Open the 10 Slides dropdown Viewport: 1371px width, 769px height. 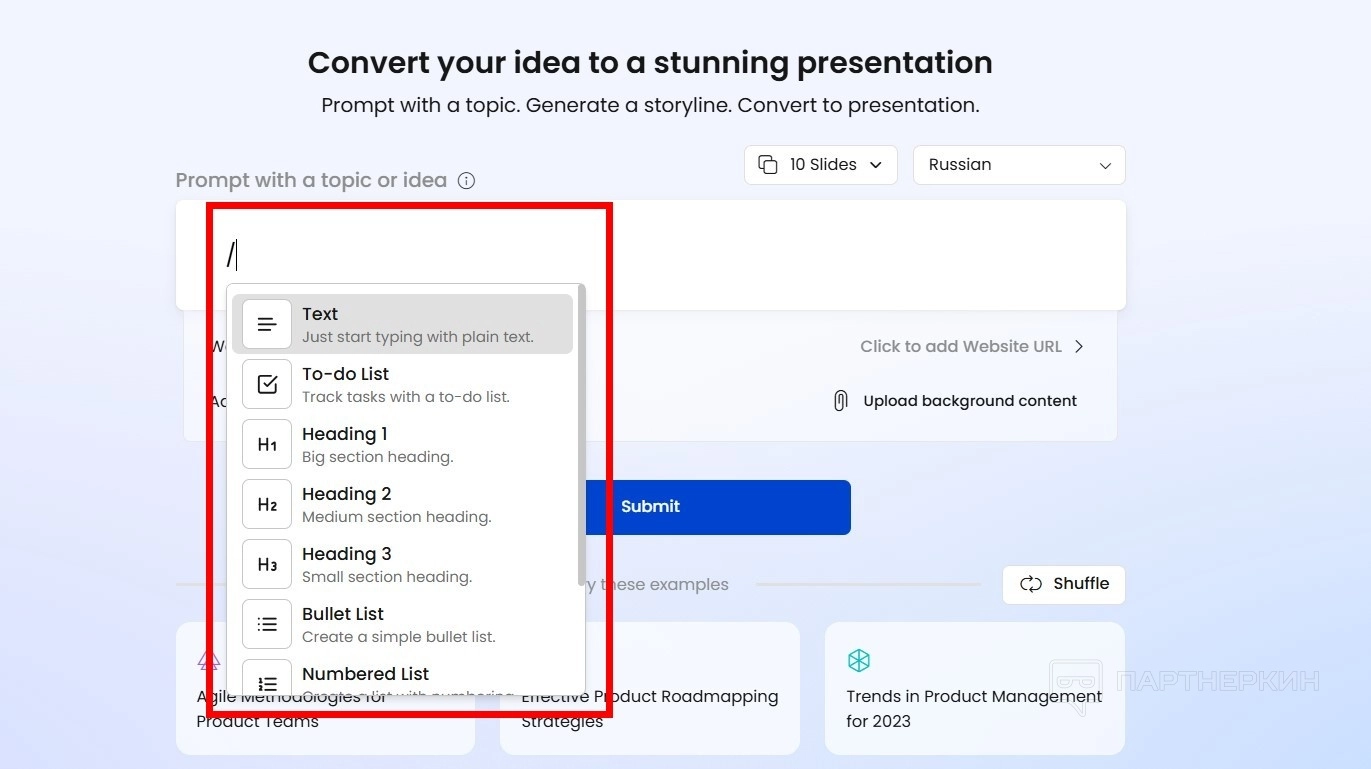821,165
